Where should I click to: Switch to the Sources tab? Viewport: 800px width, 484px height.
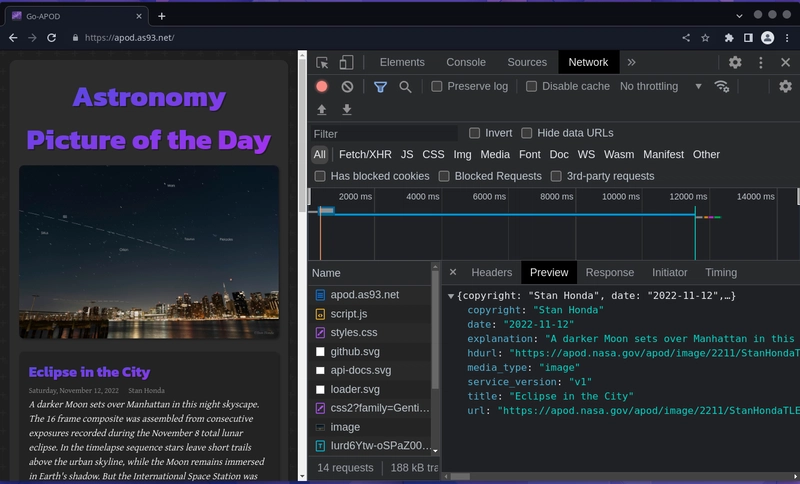coord(527,62)
